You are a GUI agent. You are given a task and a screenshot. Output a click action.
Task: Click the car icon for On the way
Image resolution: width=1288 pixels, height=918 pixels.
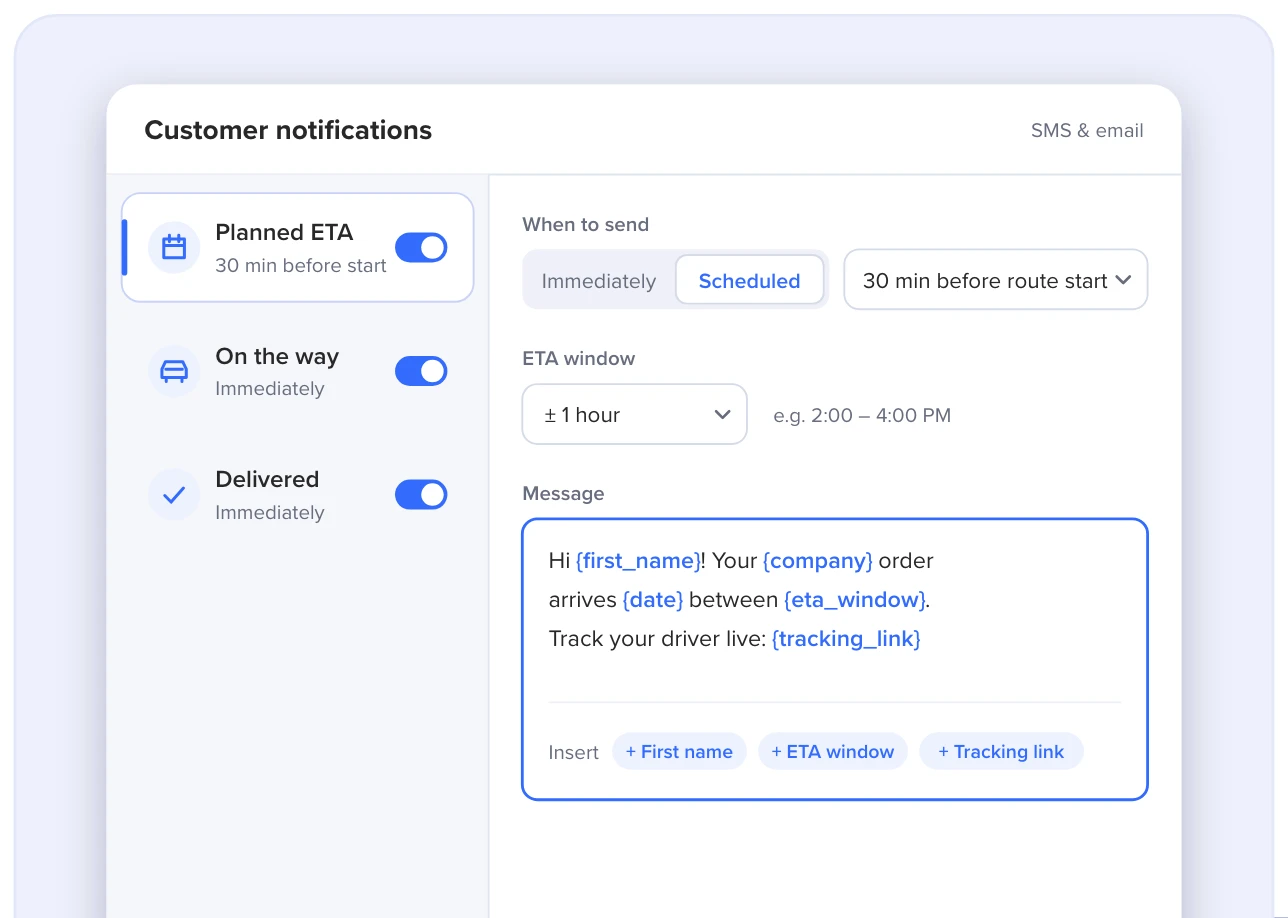[174, 371]
